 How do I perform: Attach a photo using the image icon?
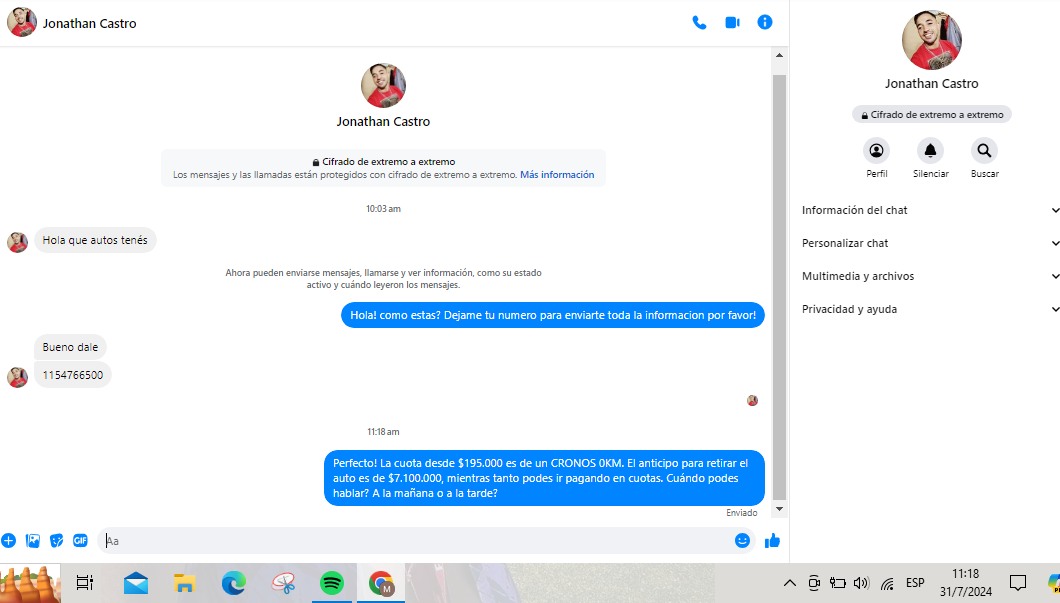coord(33,541)
